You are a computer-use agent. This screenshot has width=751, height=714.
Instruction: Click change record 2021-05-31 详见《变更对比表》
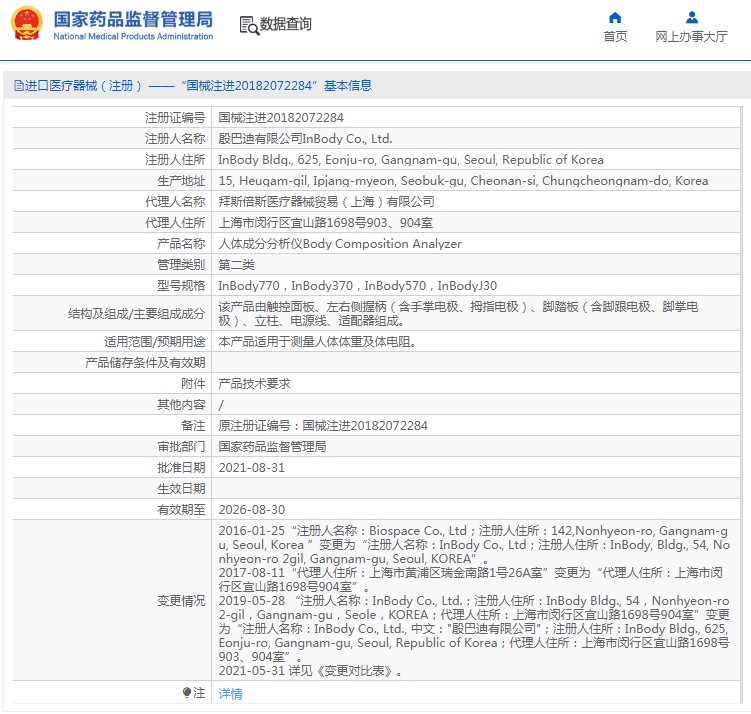(310, 671)
